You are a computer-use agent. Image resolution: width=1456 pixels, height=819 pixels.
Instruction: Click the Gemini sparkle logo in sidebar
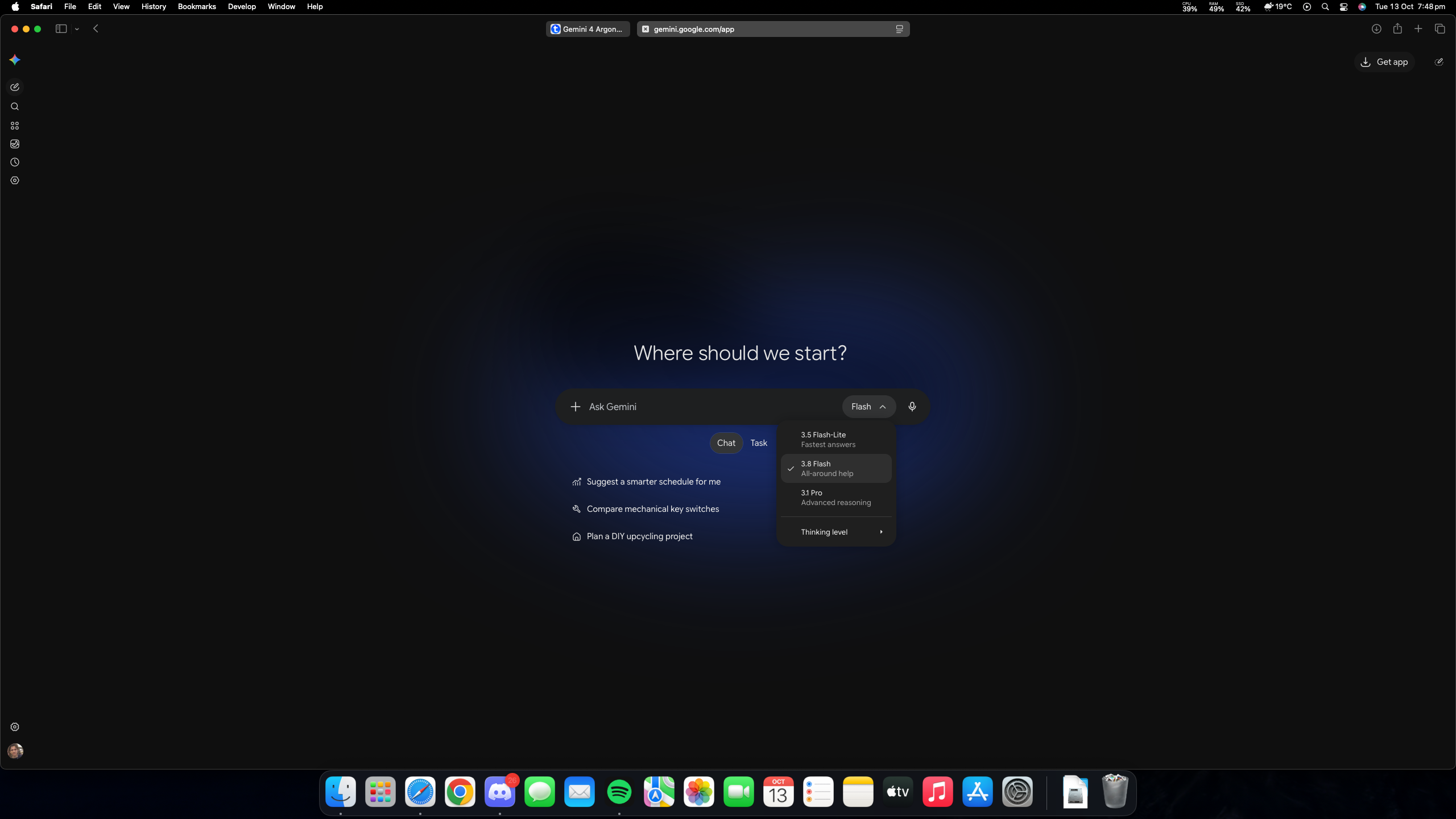coord(15,60)
